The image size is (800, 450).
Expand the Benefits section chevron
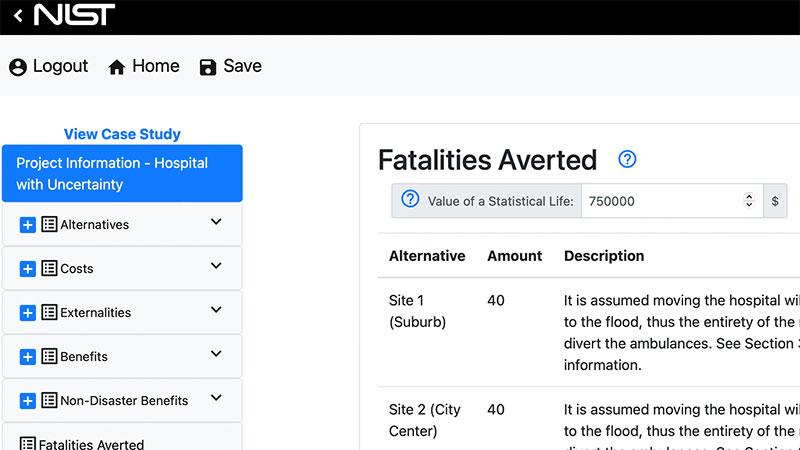pos(216,355)
